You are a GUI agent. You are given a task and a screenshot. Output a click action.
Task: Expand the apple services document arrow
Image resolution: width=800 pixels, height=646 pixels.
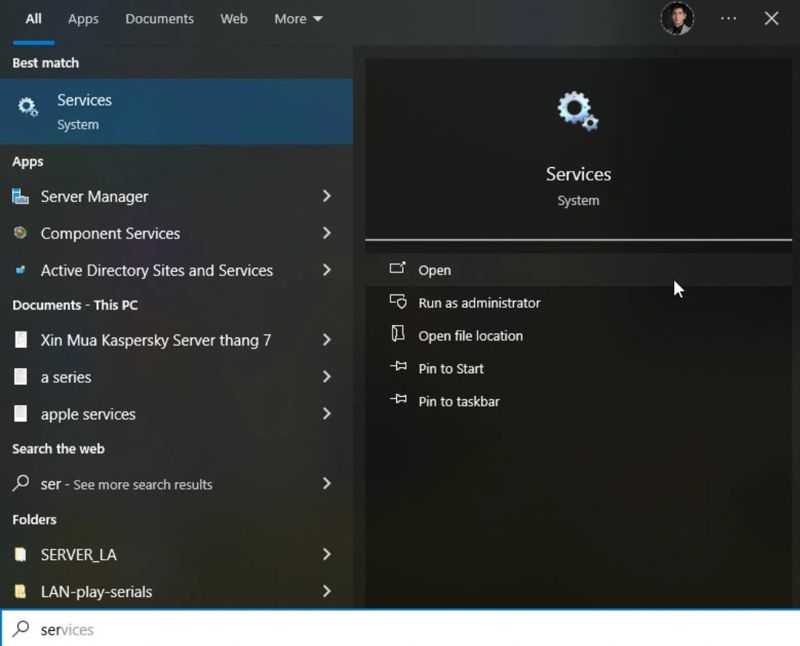click(x=326, y=414)
